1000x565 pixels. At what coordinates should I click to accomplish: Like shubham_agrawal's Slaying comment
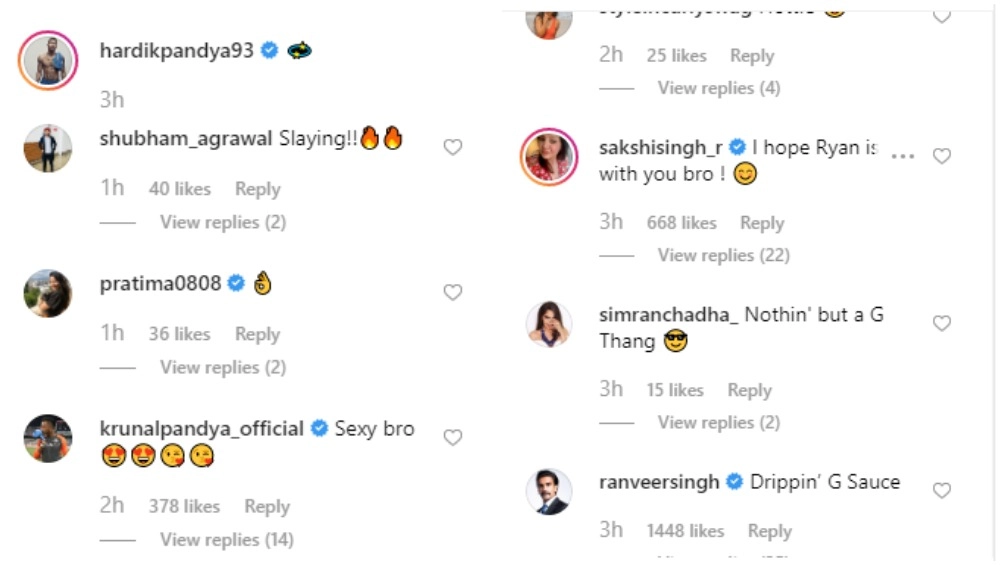(453, 148)
